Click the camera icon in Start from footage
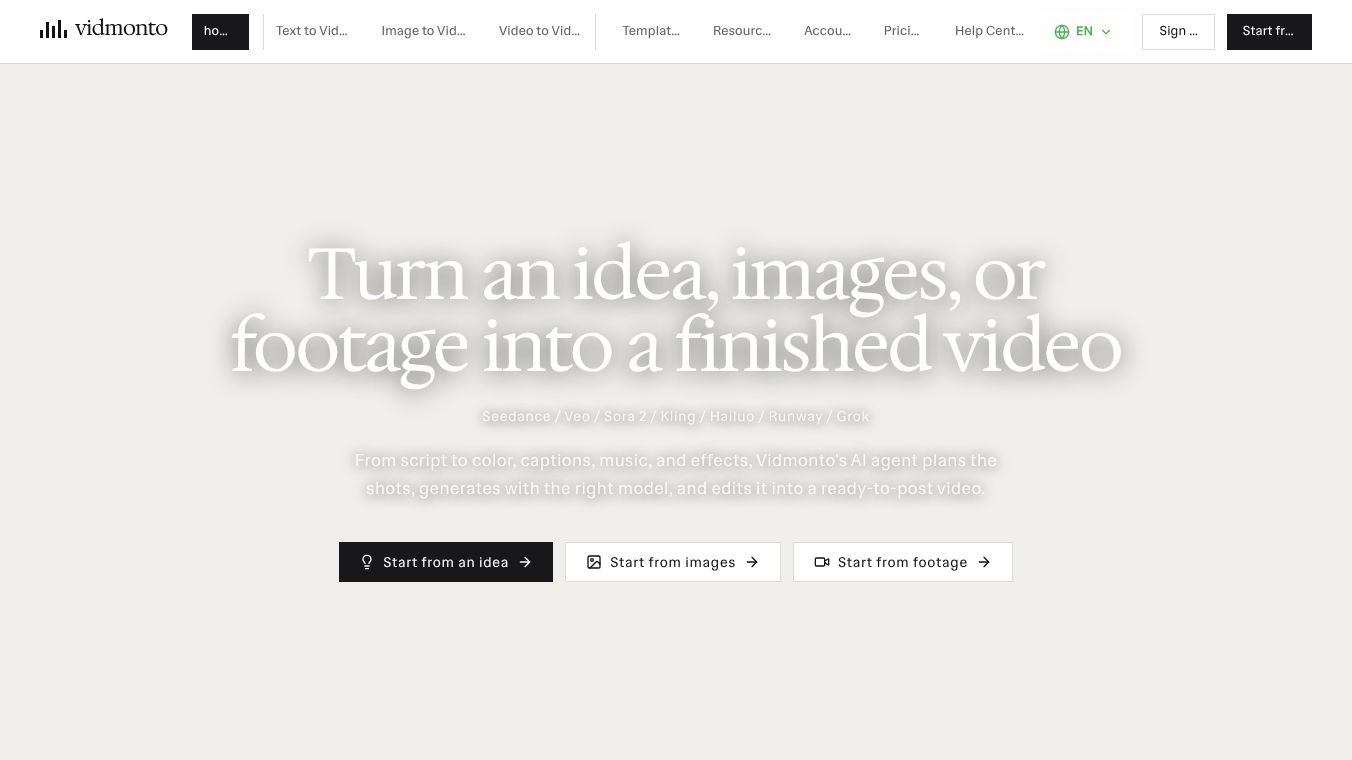 pyautogui.click(x=822, y=562)
